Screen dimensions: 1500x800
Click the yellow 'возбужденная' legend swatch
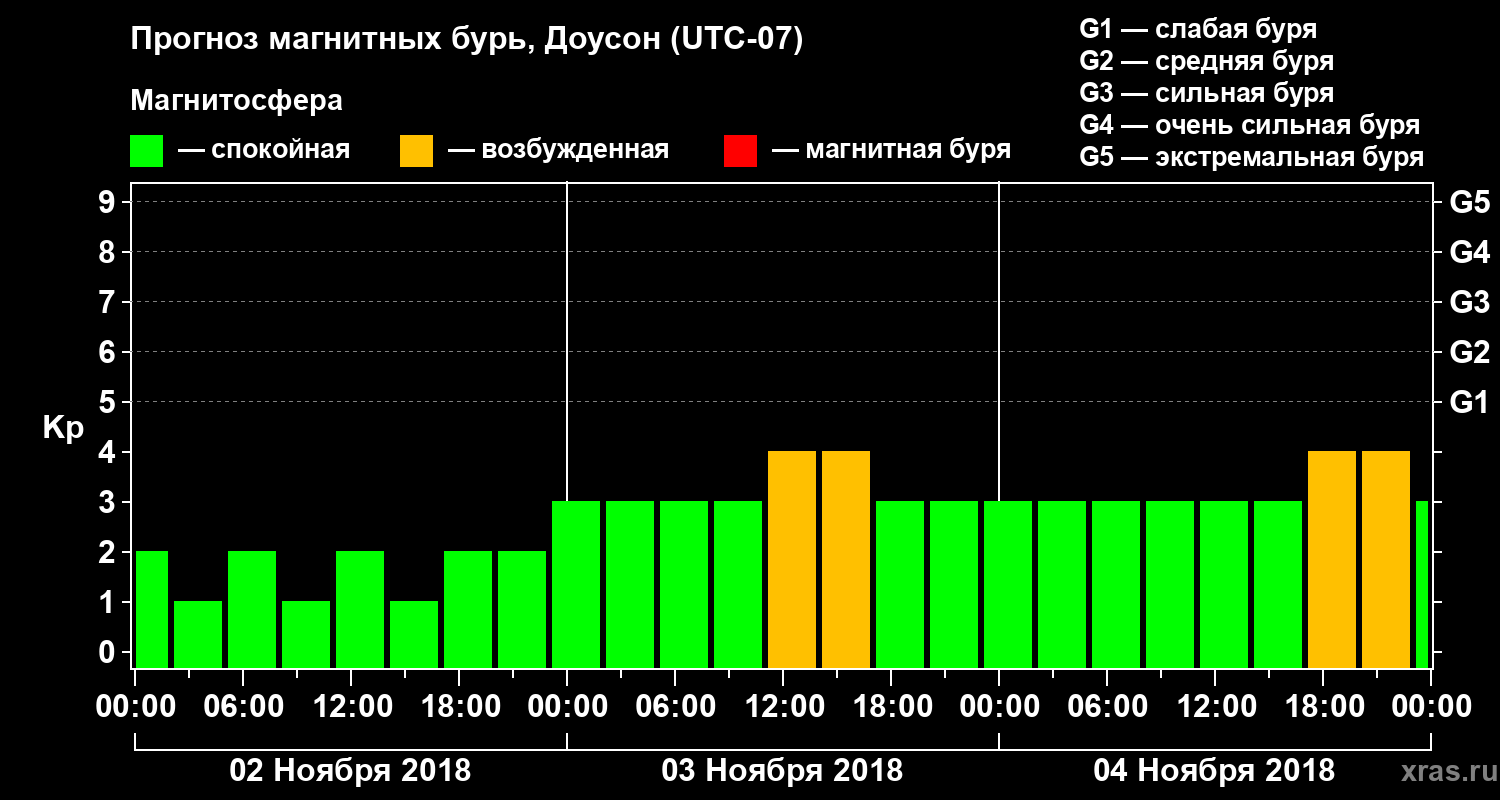(x=416, y=151)
